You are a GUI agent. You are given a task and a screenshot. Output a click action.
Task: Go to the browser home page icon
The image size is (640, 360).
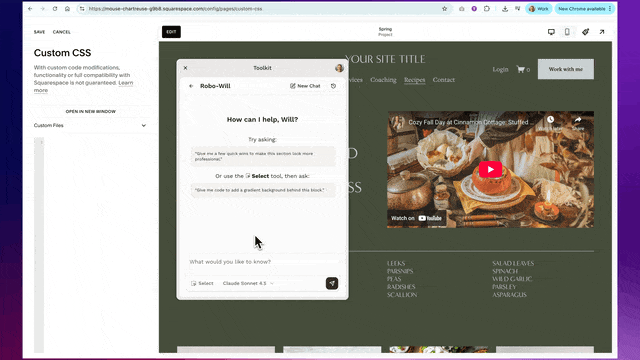tap(67, 9)
